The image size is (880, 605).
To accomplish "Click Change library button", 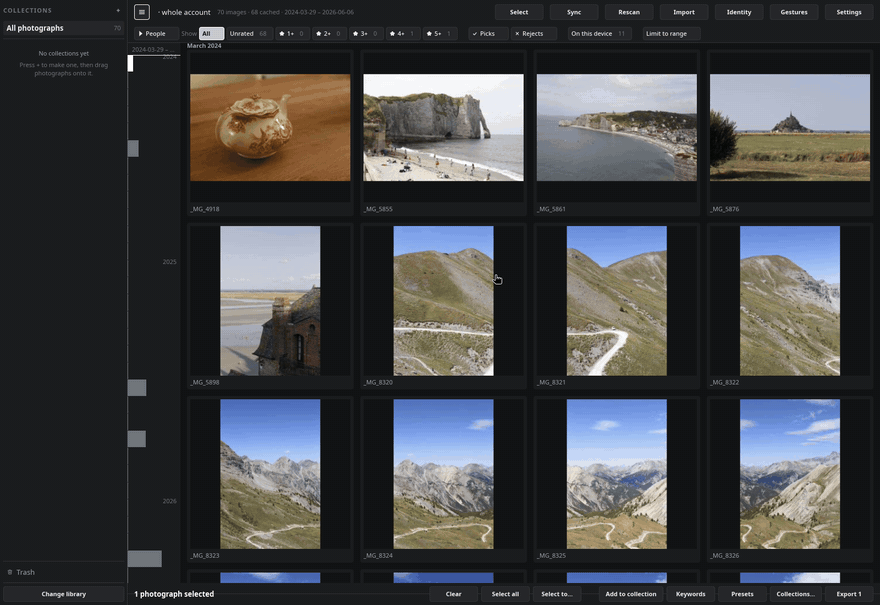I will (63, 594).
